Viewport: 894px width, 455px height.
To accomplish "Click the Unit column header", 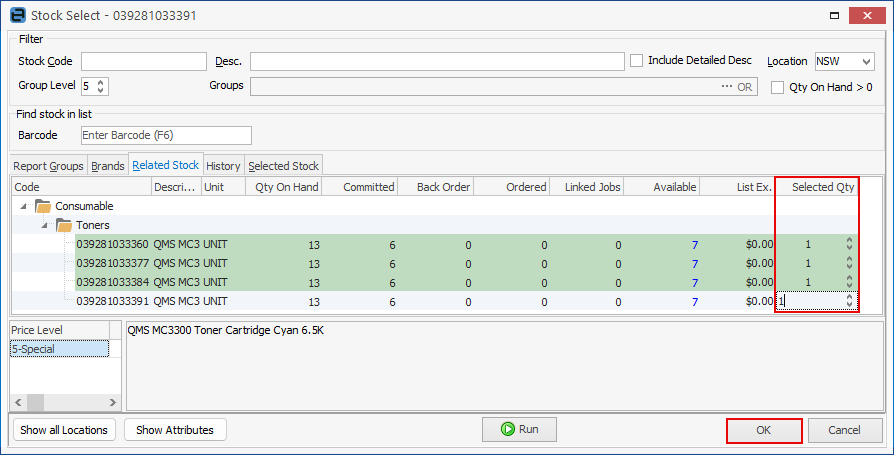I will point(224,187).
